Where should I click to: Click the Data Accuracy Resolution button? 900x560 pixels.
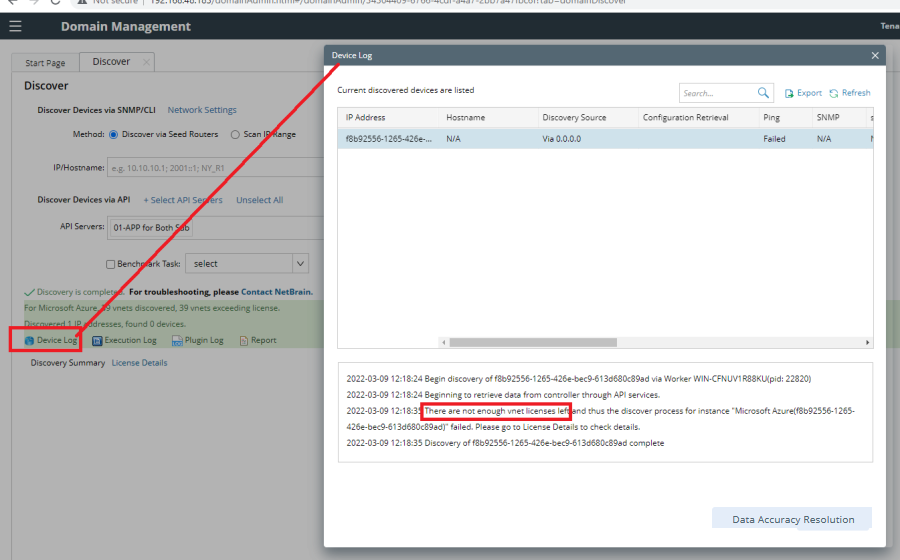coord(792,519)
